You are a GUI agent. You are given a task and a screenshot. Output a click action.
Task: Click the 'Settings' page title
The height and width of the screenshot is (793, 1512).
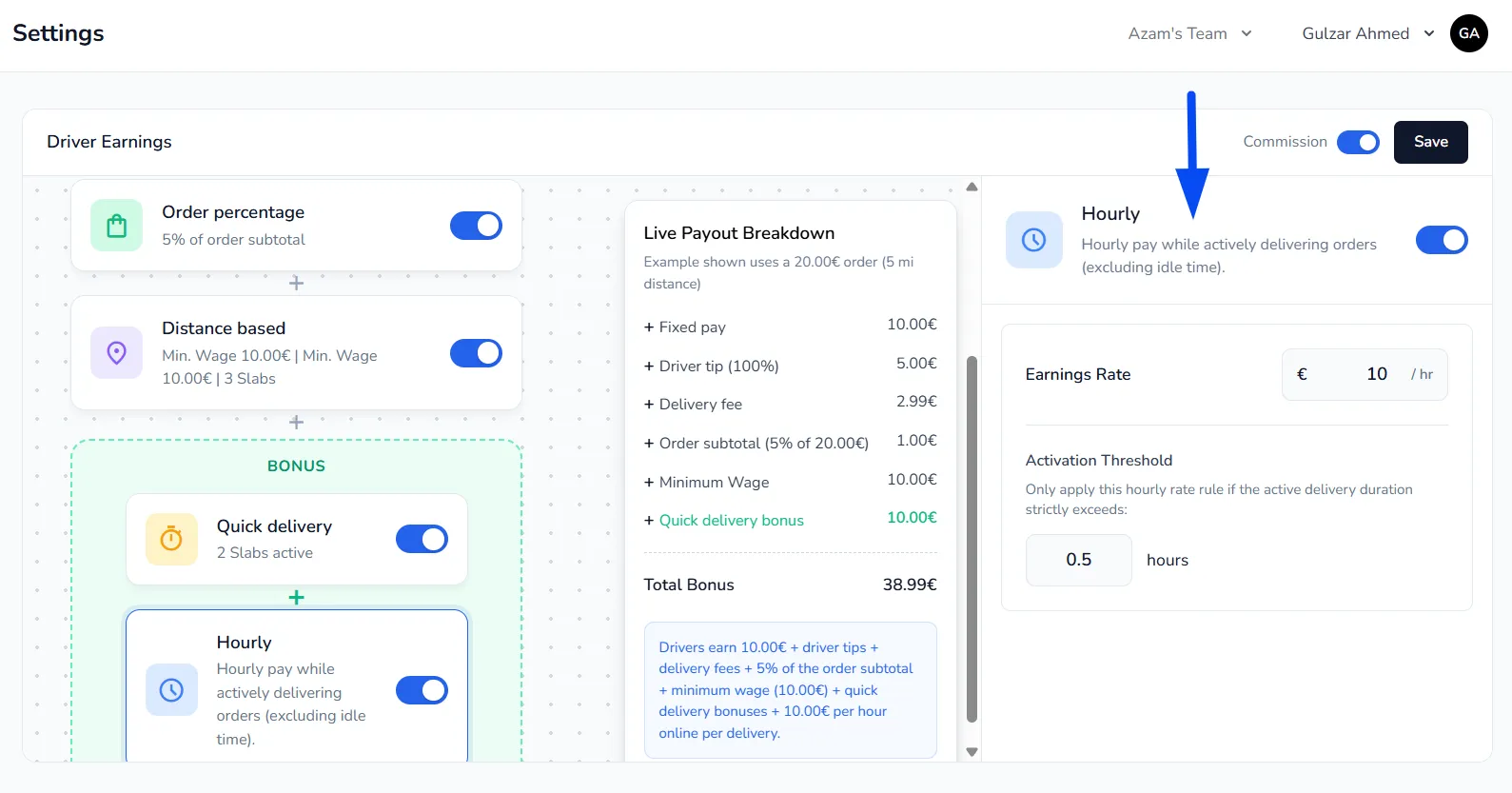pyautogui.click(x=58, y=33)
